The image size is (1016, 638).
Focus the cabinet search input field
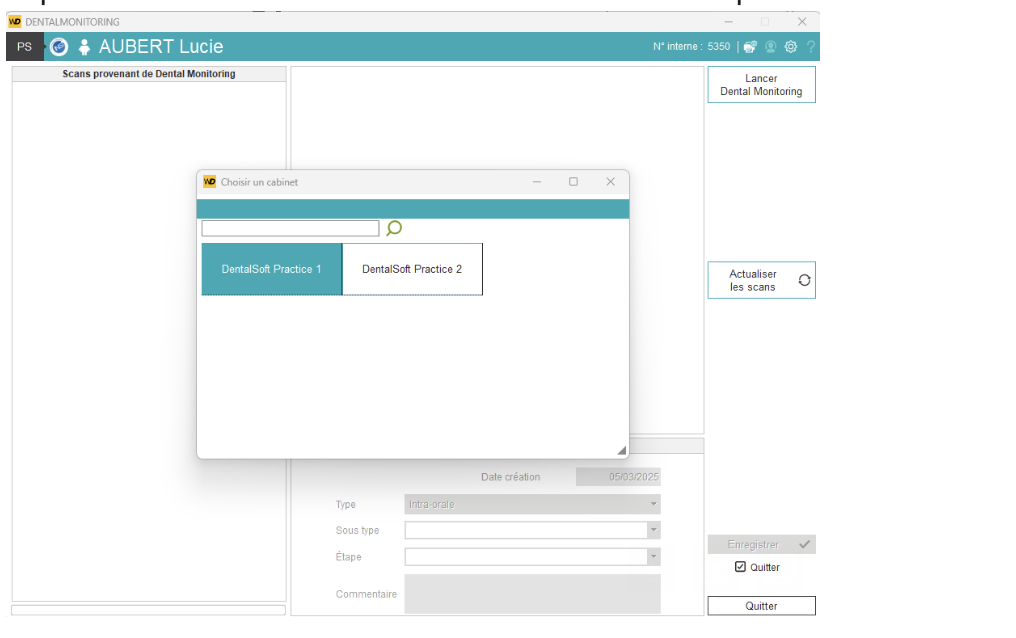(x=290, y=228)
